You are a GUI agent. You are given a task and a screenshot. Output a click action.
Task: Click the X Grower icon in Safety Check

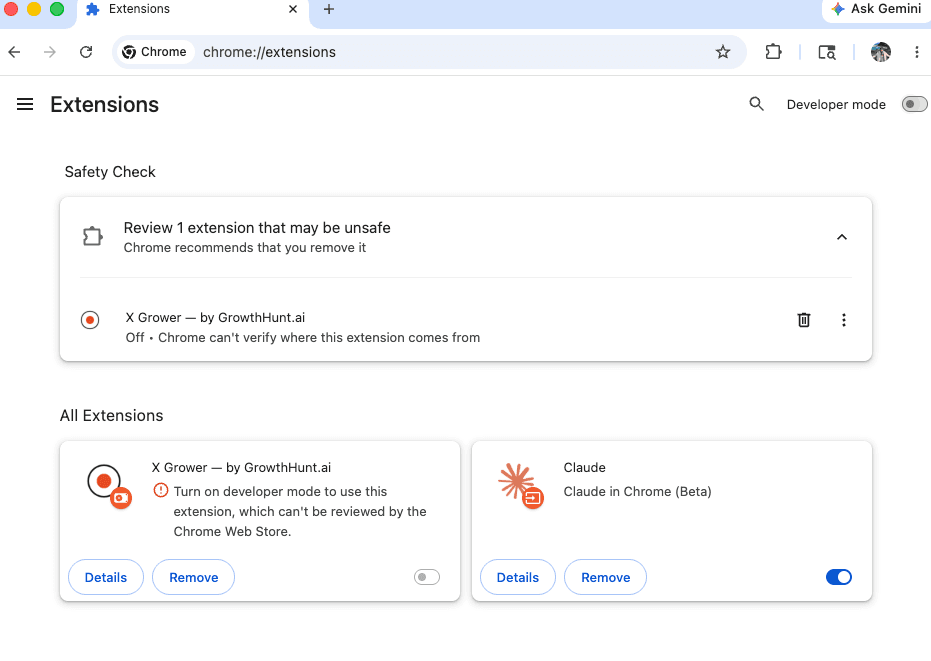[90, 320]
